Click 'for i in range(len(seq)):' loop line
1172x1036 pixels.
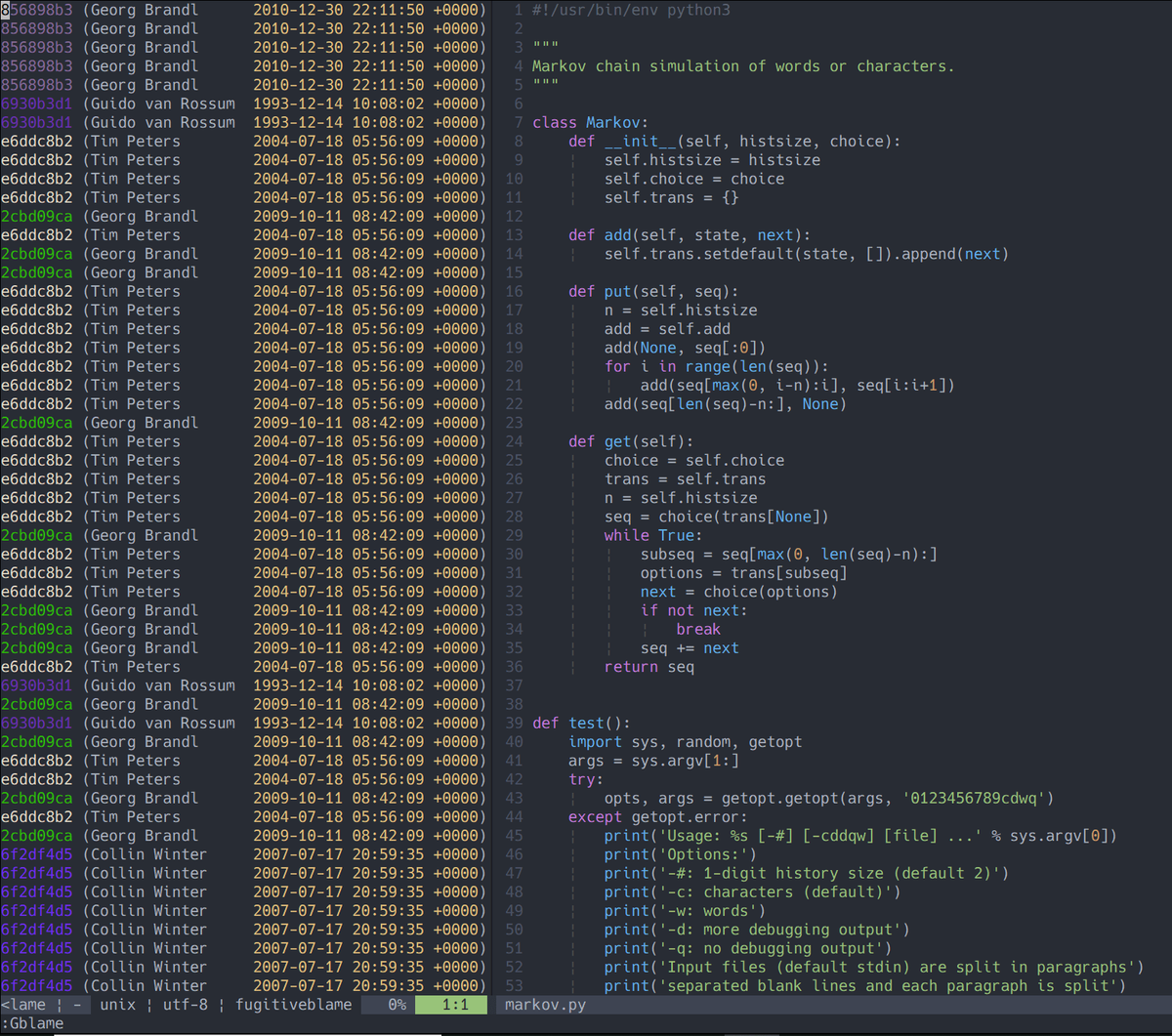tap(717, 366)
